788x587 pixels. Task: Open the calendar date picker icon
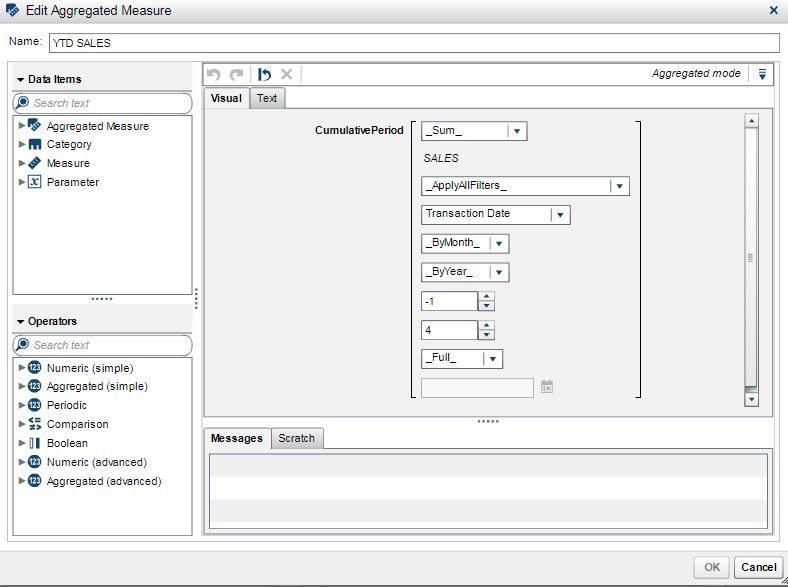pyautogui.click(x=547, y=386)
